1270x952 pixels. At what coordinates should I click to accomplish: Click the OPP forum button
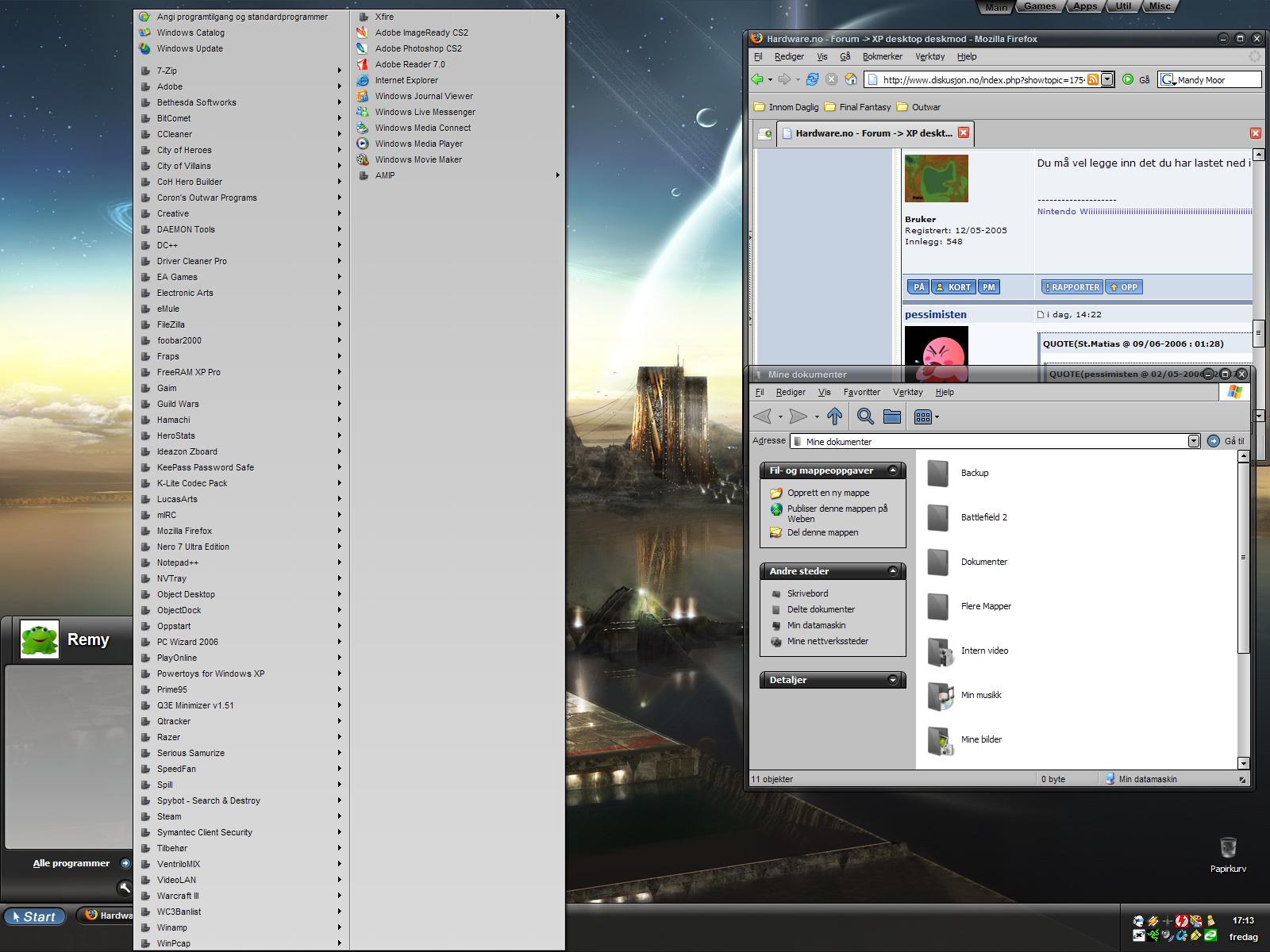click(x=1124, y=287)
